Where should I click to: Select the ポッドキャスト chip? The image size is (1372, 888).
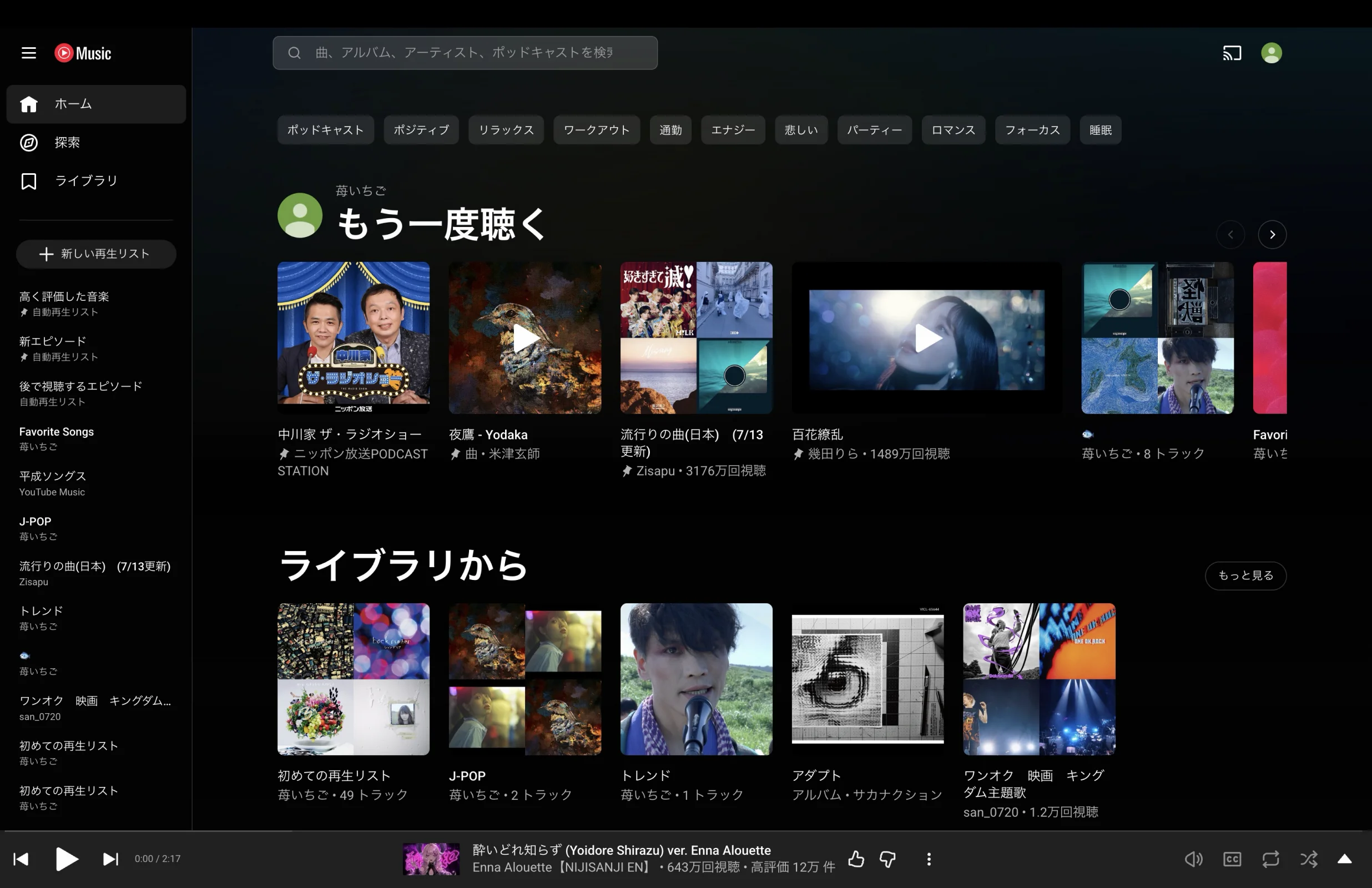coord(326,130)
